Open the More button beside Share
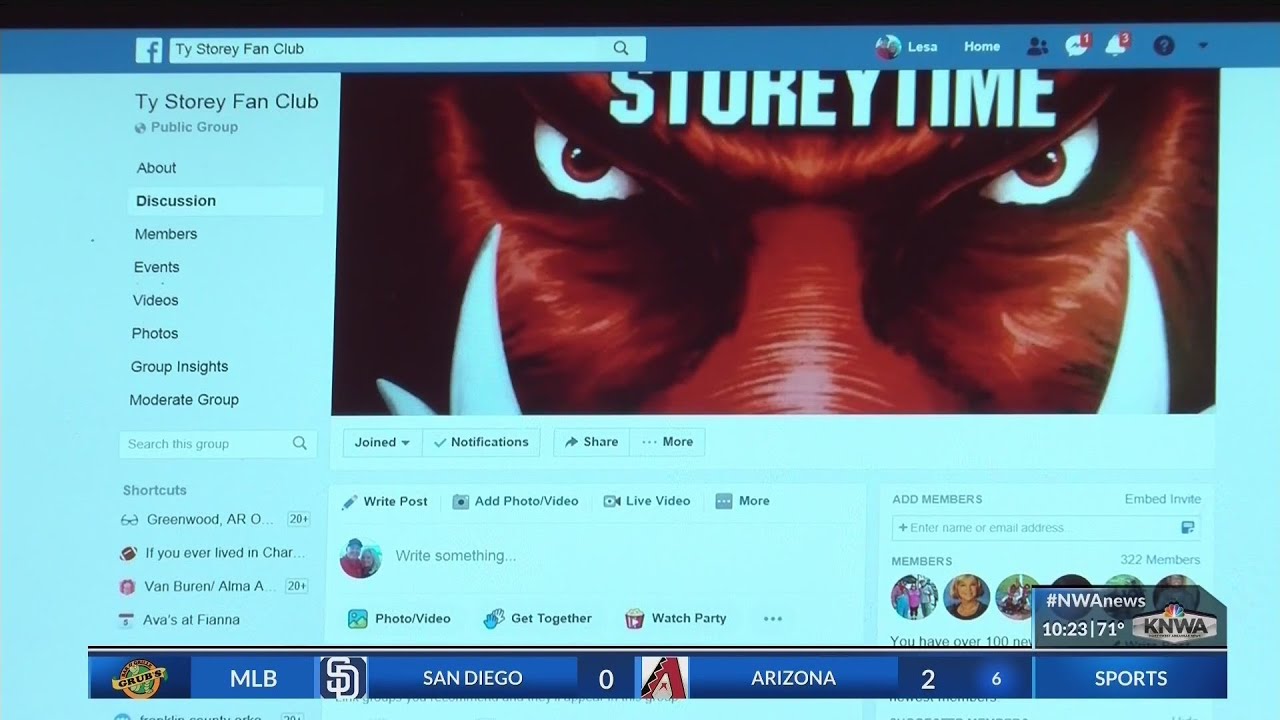This screenshot has width=1280, height=720. pyautogui.click(x=667, y=442)
